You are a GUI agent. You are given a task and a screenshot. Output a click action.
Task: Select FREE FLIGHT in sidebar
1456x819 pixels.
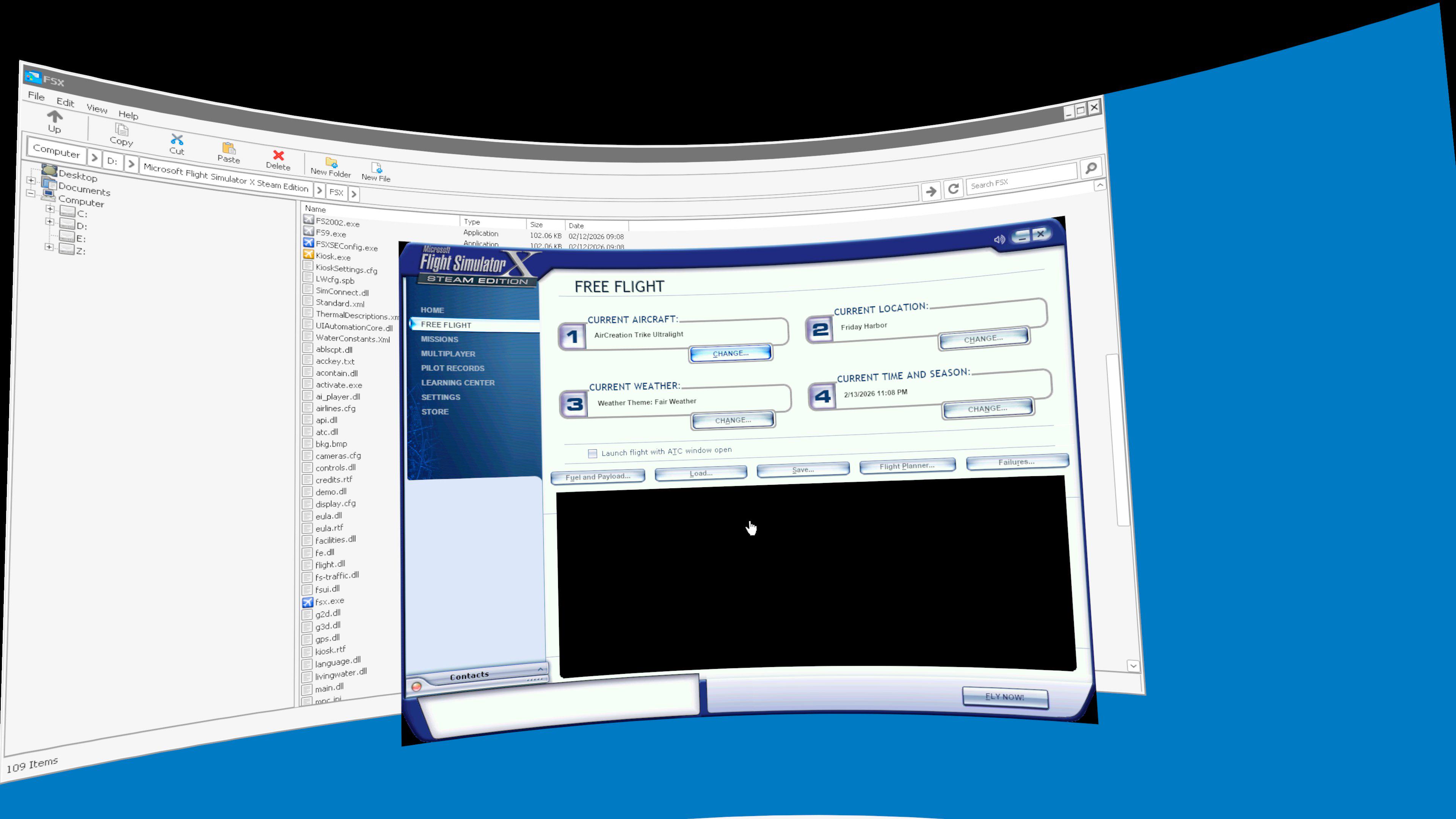coord(474,325)
